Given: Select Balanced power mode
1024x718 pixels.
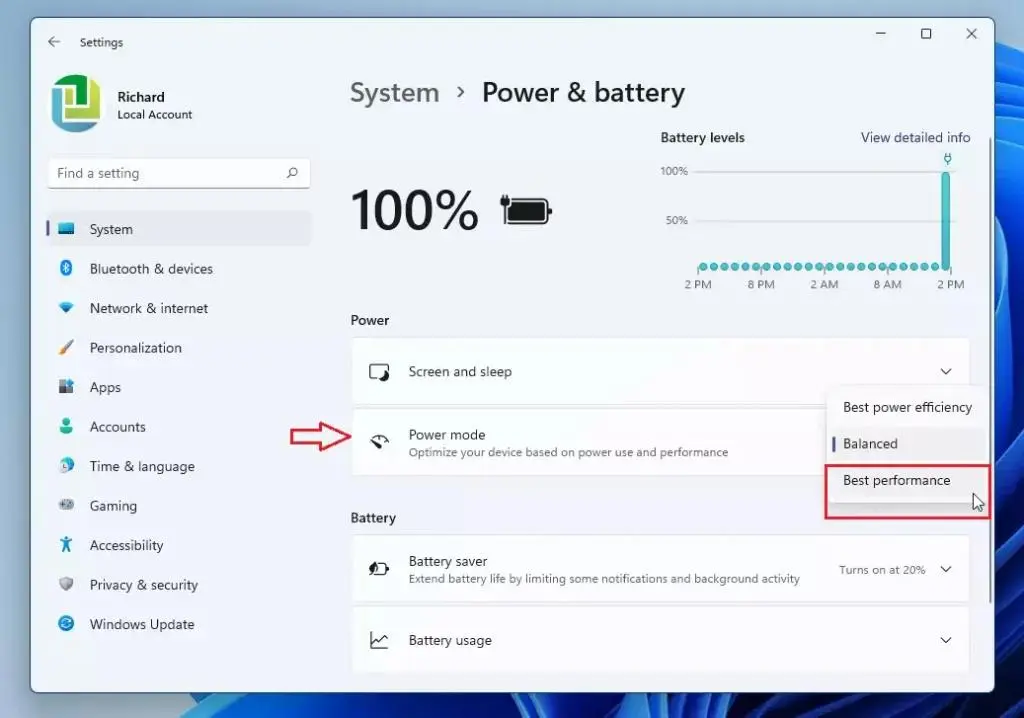Looking at the screenshot, I should coord(907,444).
